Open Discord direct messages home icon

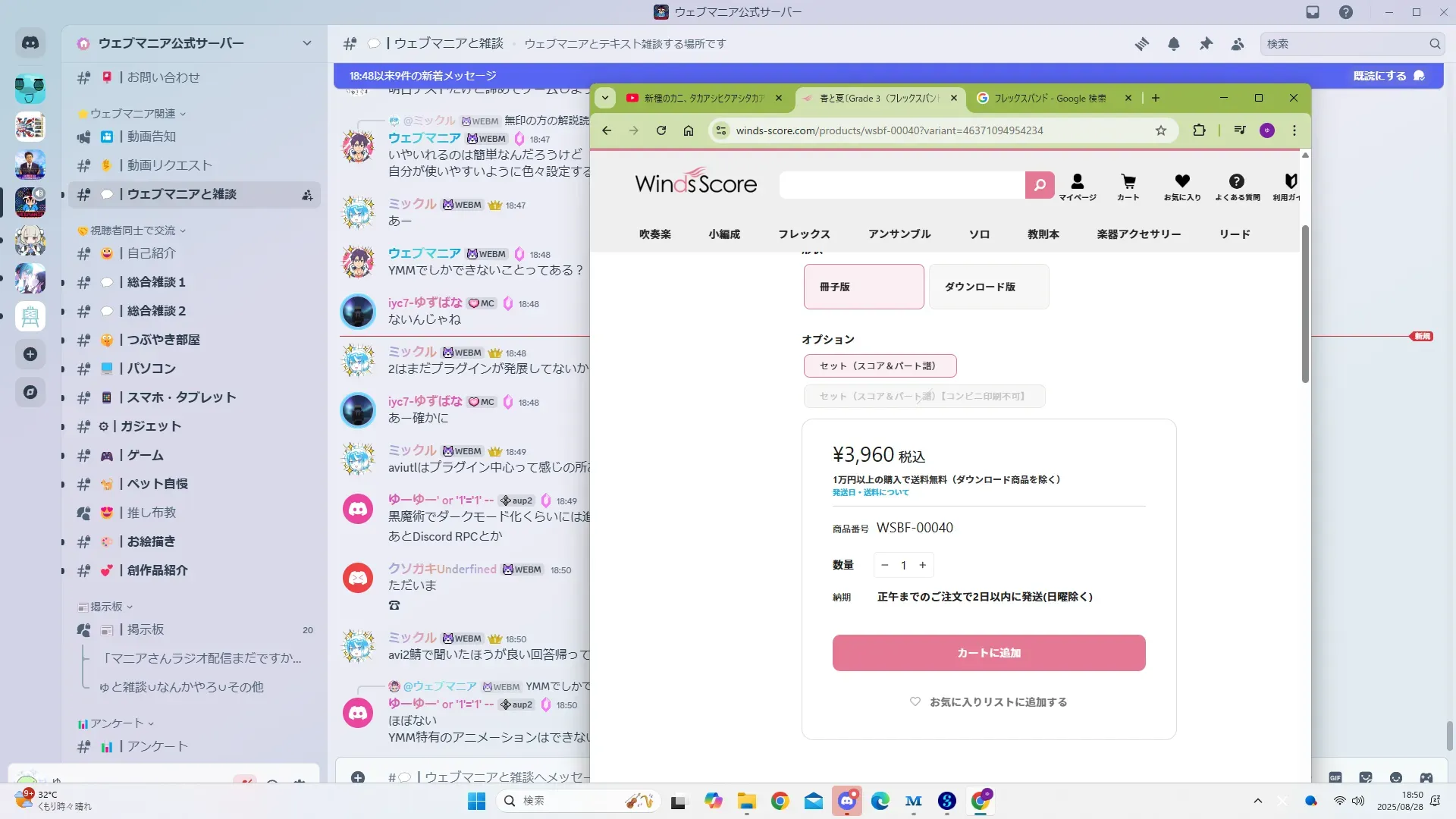(x=30, y=43)
